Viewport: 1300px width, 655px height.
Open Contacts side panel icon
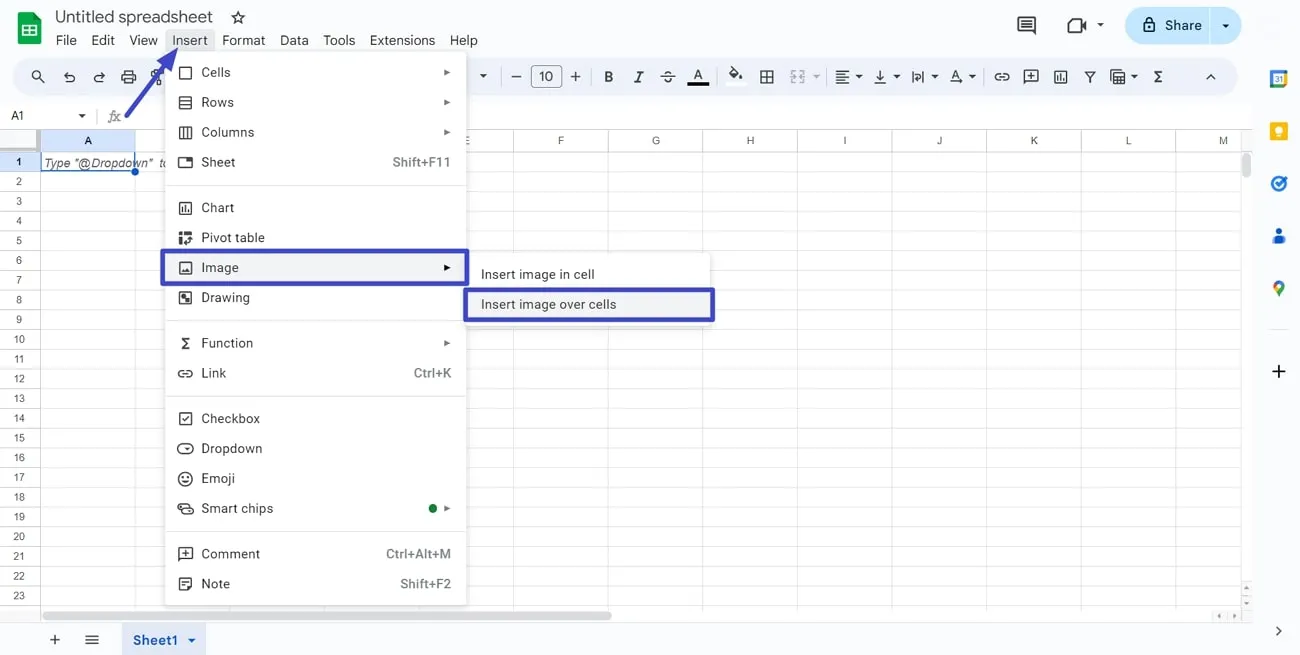[1278, 236]
